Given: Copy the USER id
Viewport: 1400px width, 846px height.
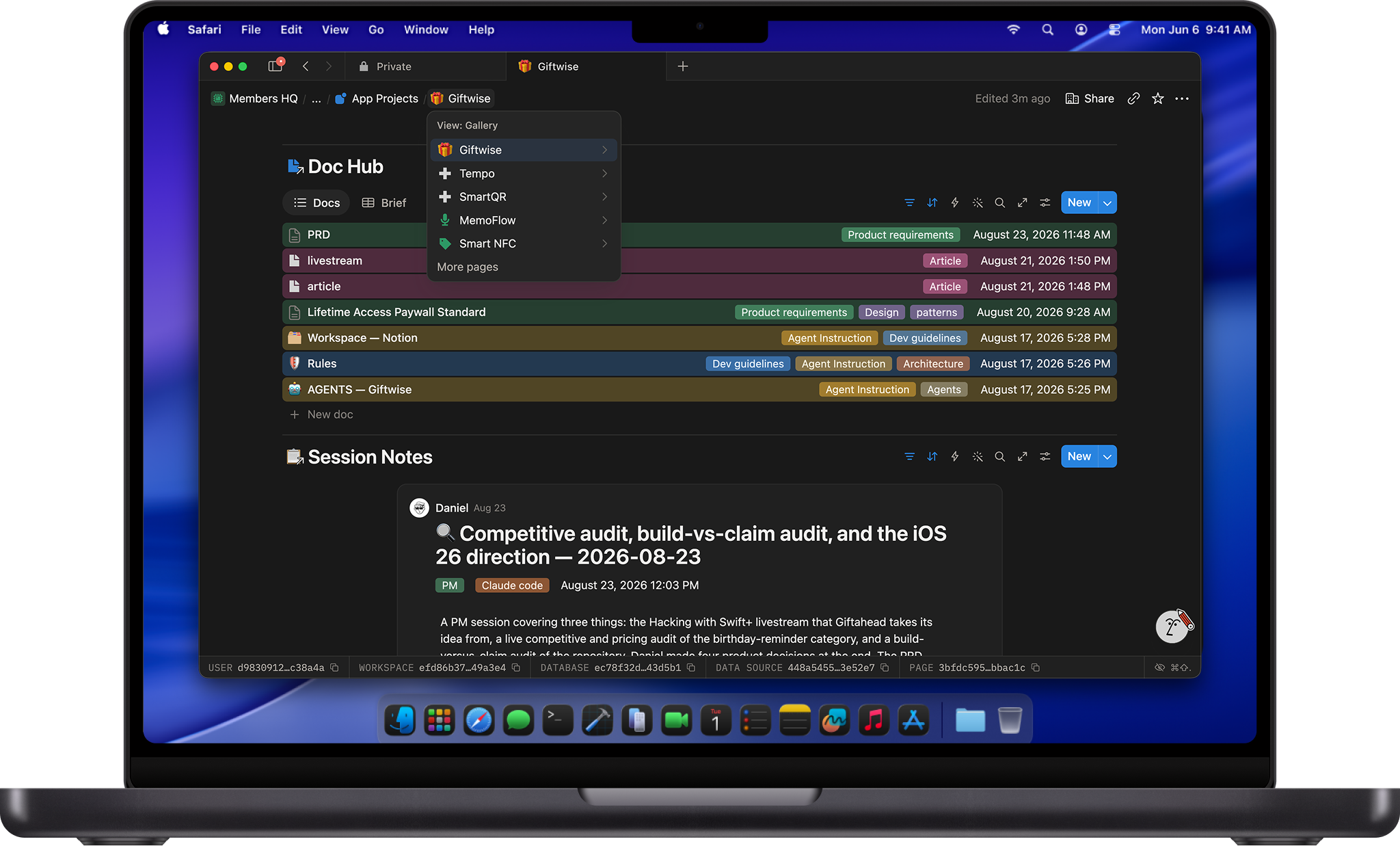Looking at the screenshot, I should pos(334,667).
